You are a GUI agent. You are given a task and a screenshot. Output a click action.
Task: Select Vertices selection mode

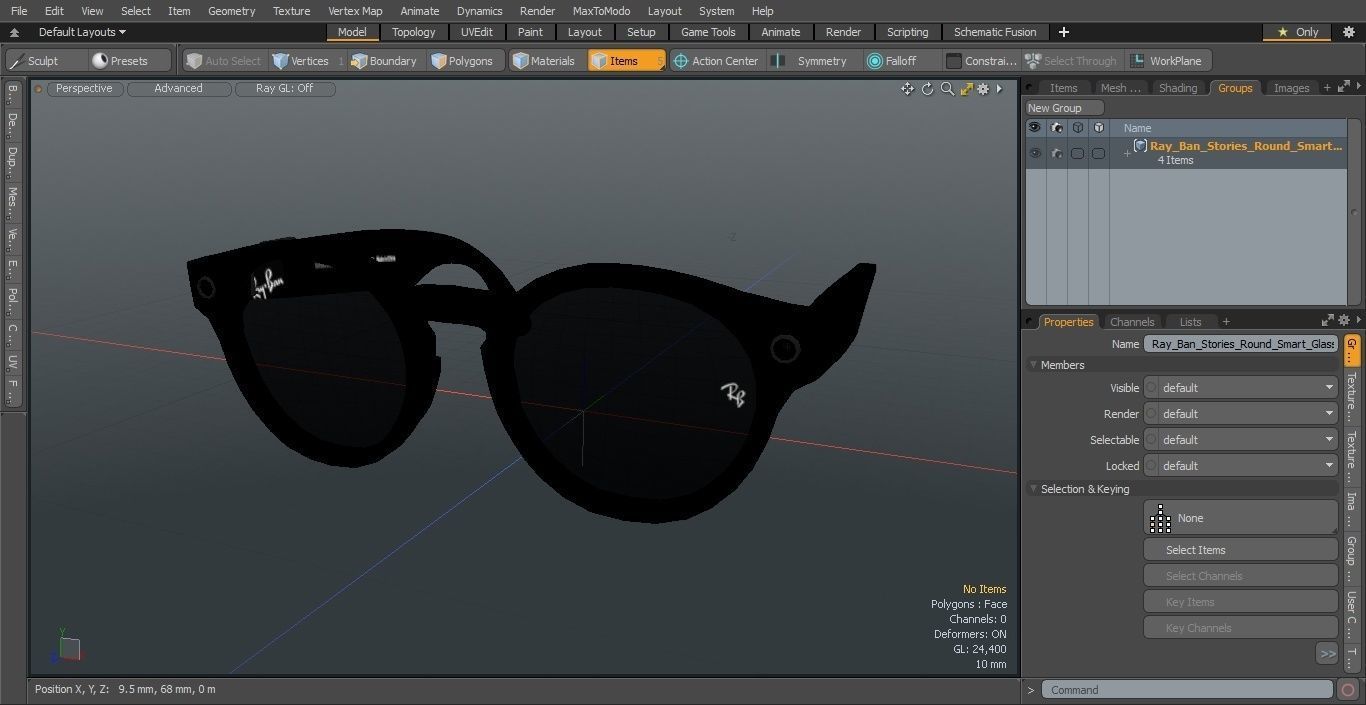click(300, 61)
